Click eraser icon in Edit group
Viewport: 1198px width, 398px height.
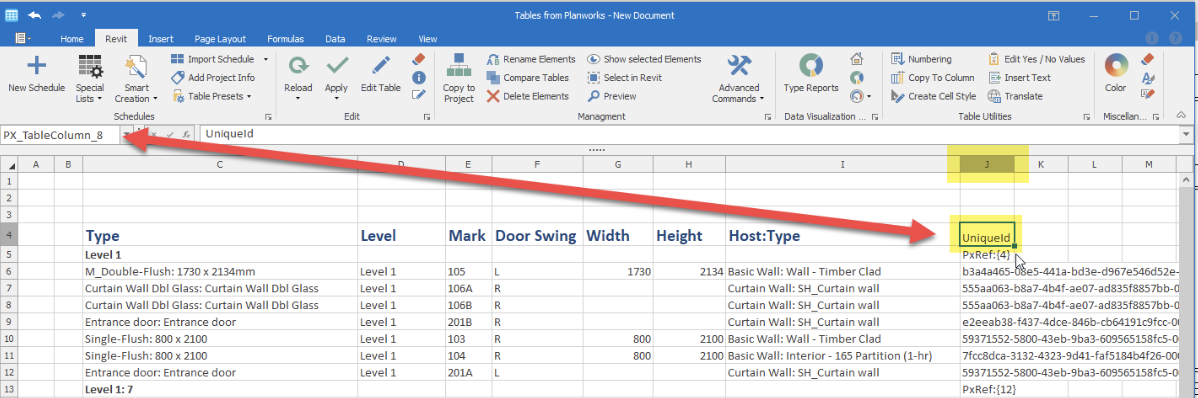pos(418,59)
